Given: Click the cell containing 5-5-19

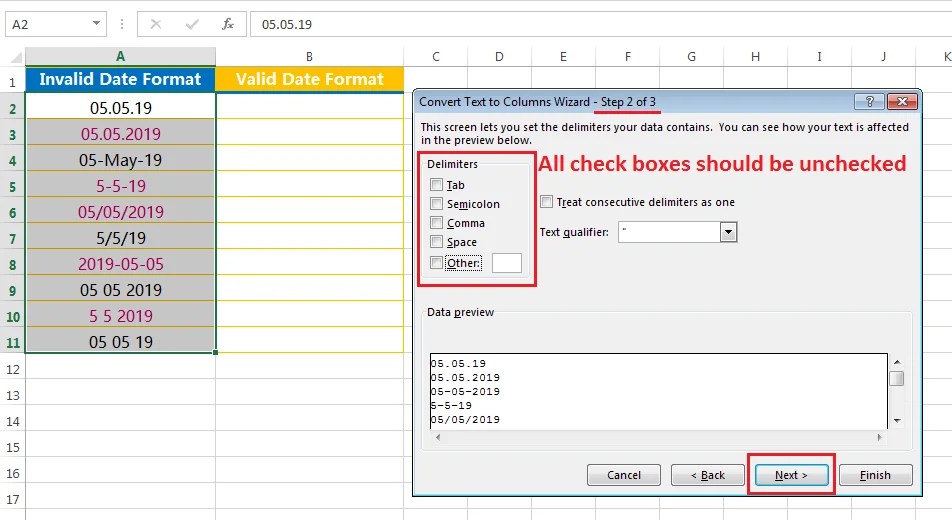Looking at the screenshot, I should click(x=120, y=186).
